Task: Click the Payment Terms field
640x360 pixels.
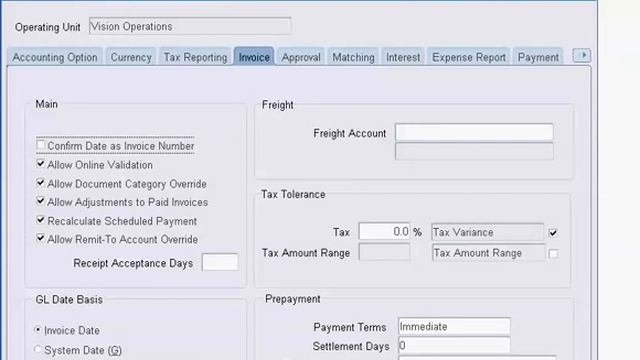Action: 454,326
